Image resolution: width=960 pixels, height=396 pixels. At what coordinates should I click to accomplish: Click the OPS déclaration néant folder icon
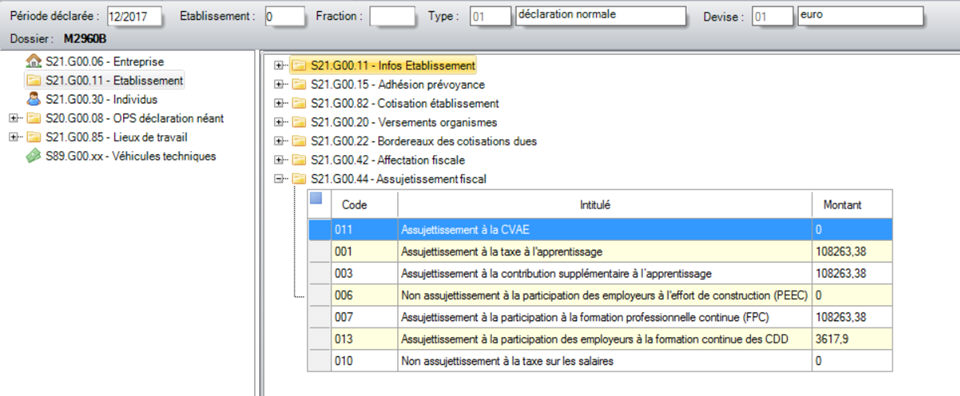[34, 118]
